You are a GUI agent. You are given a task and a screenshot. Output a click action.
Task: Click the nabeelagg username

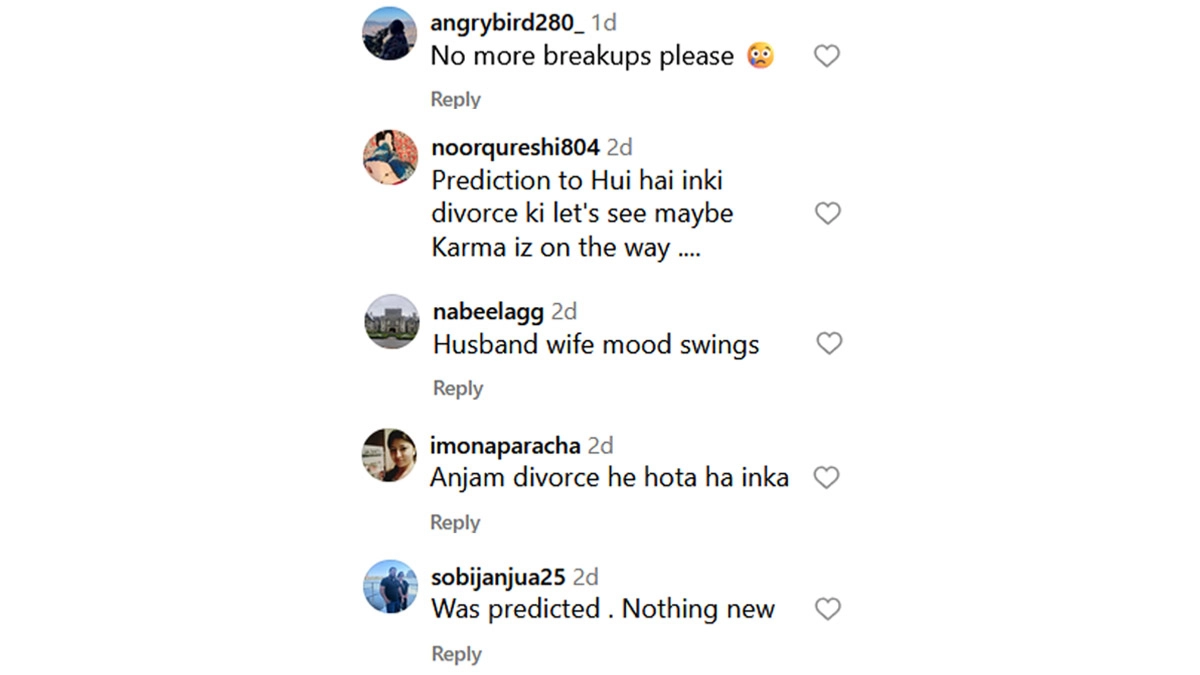[488, 312]
